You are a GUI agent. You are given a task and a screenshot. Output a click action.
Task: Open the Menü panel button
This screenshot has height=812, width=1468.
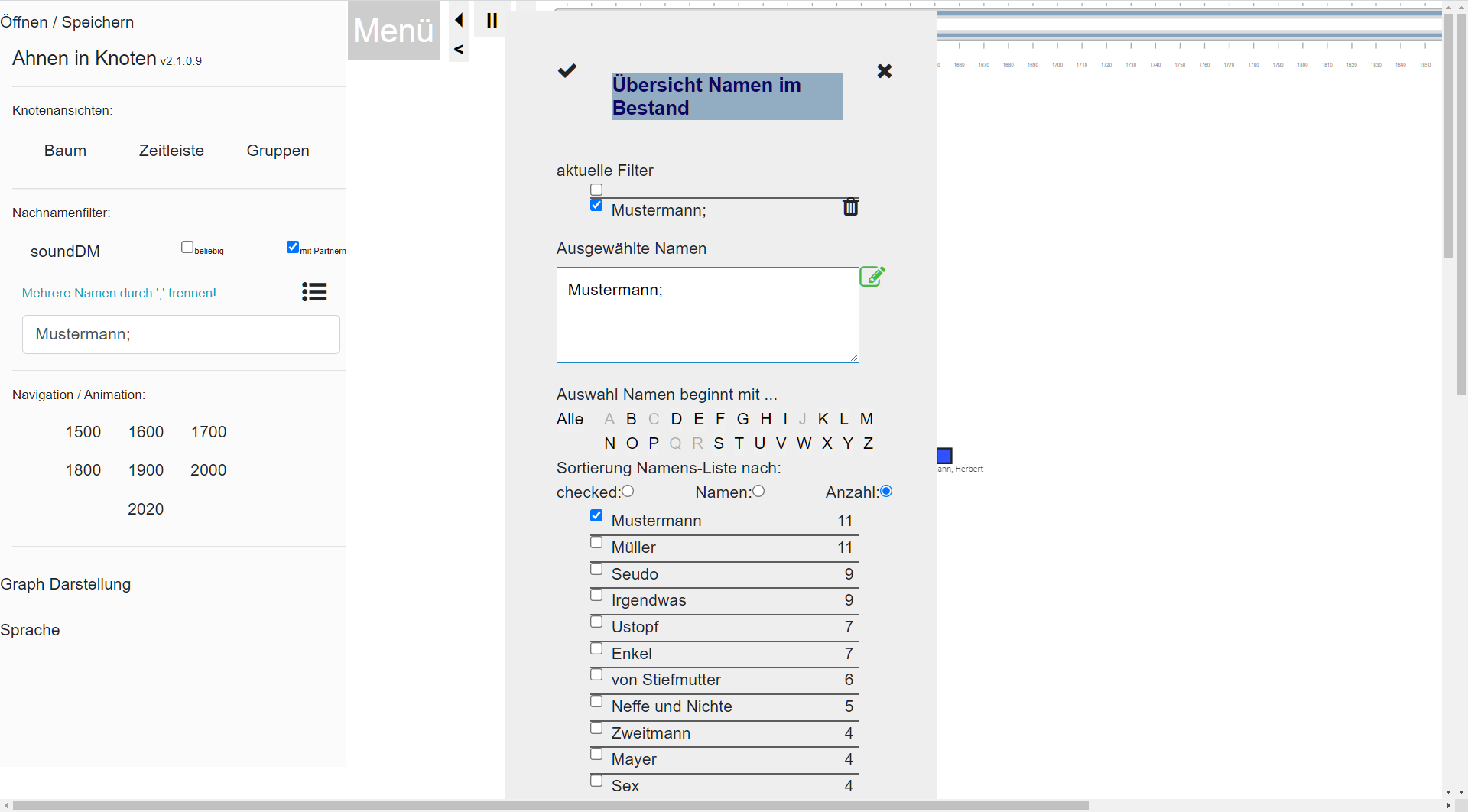coord(393,31)
